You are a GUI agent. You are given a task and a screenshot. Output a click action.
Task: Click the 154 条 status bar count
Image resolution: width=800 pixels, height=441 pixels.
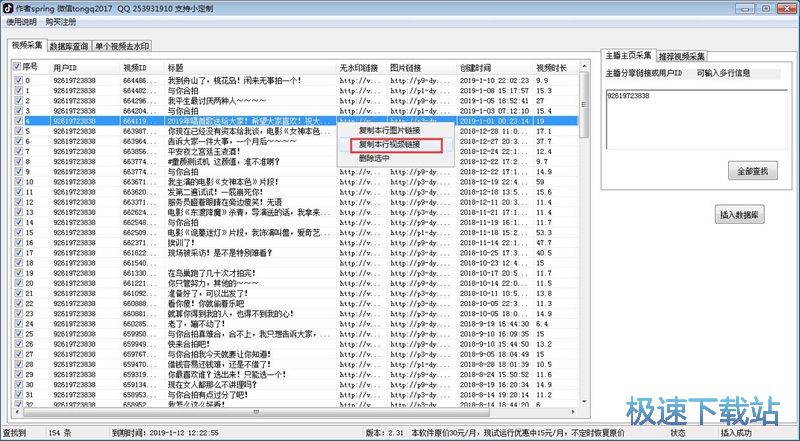click(60, 433)
